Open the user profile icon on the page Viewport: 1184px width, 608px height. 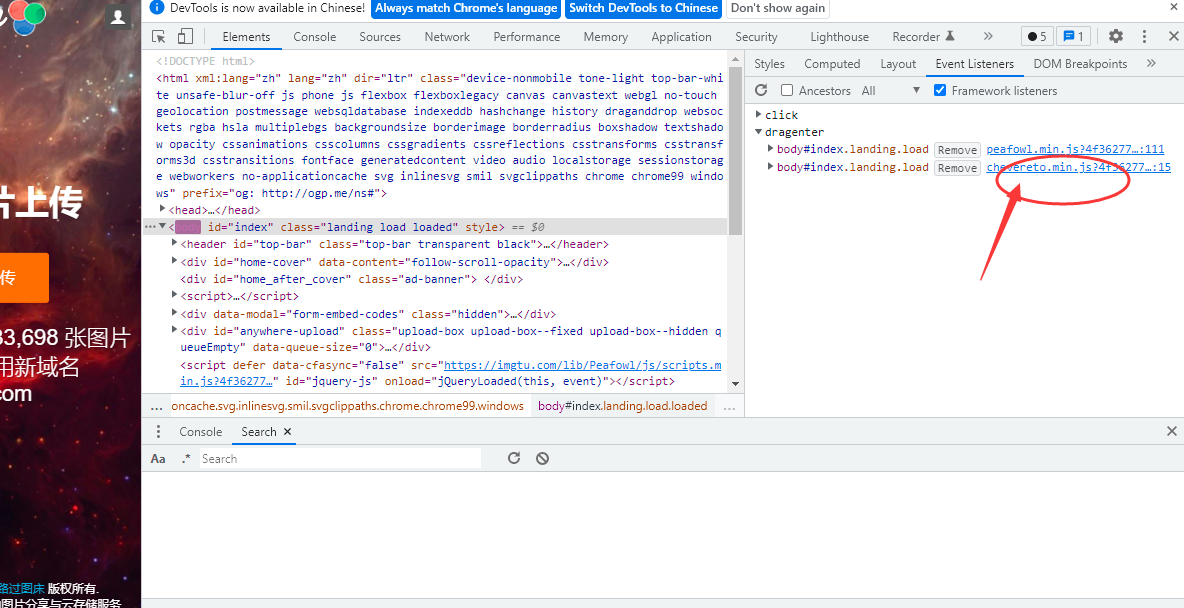[x=117, y=16]
